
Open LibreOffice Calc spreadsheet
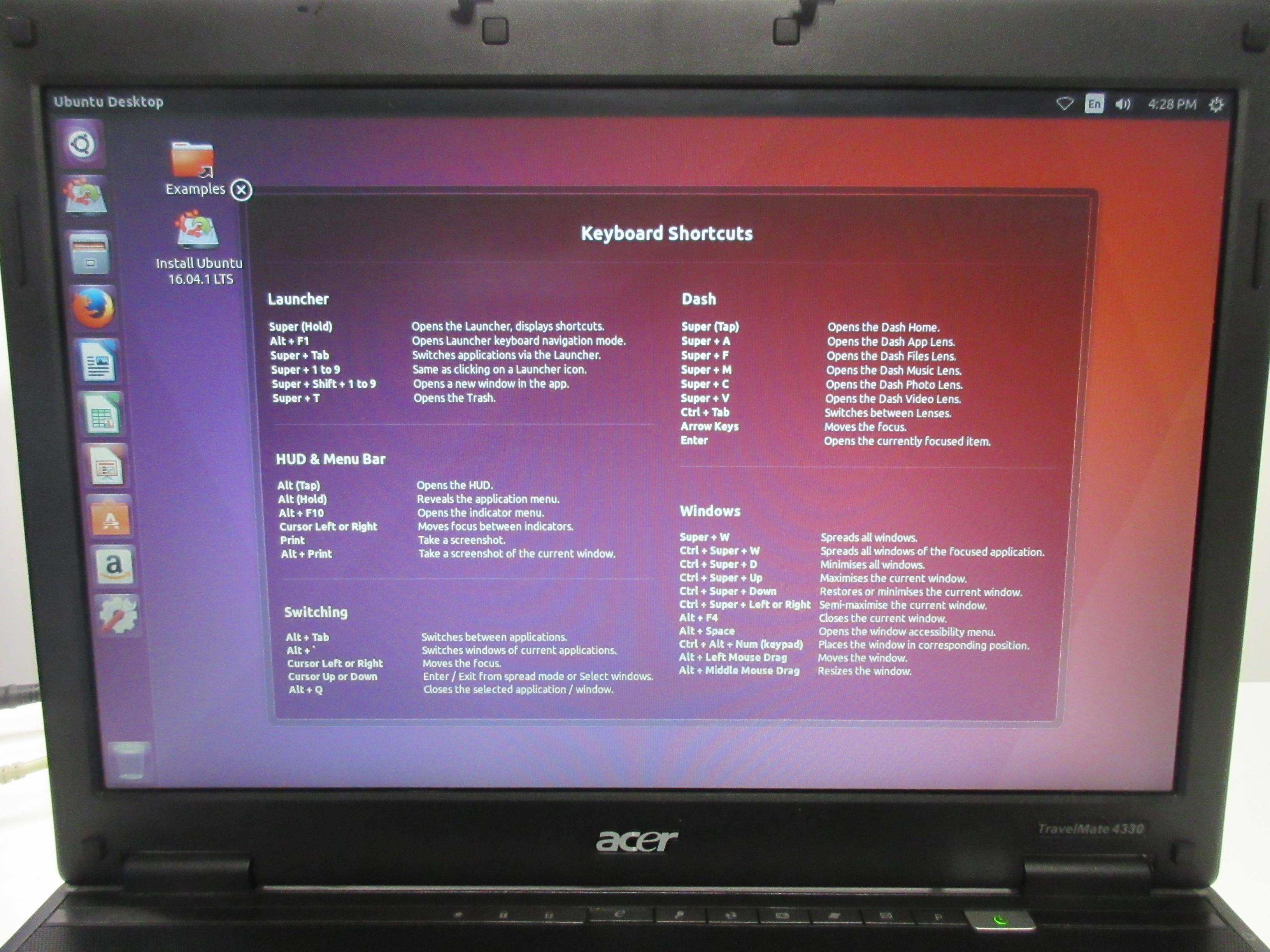pos(103,414)
